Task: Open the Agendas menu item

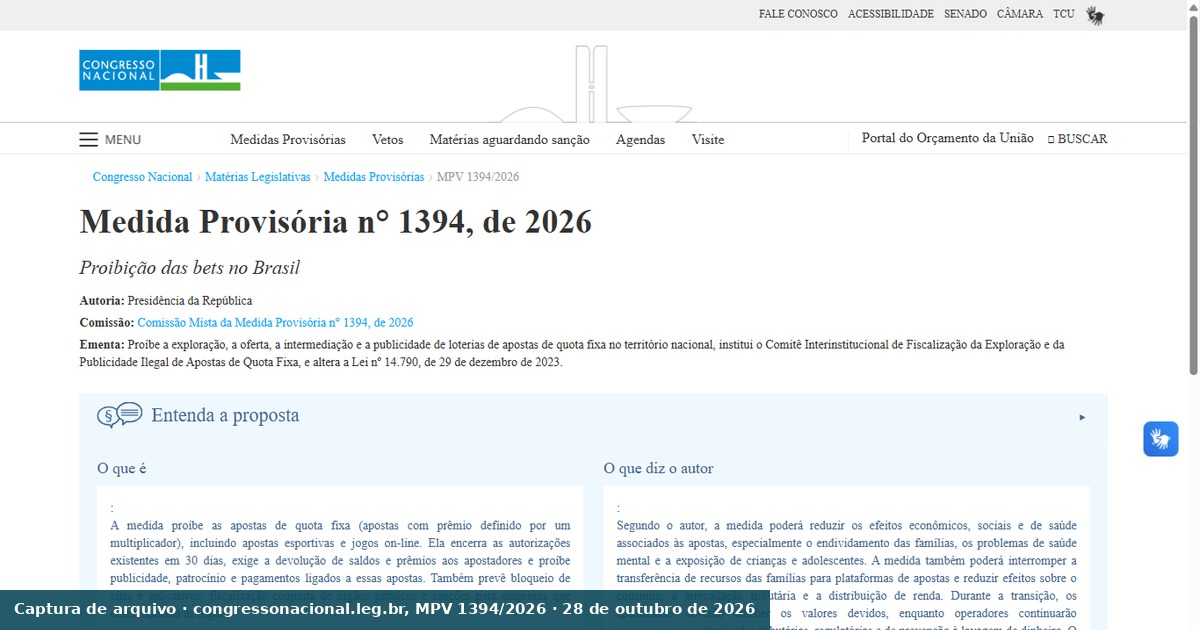Action: coord(640,140)
